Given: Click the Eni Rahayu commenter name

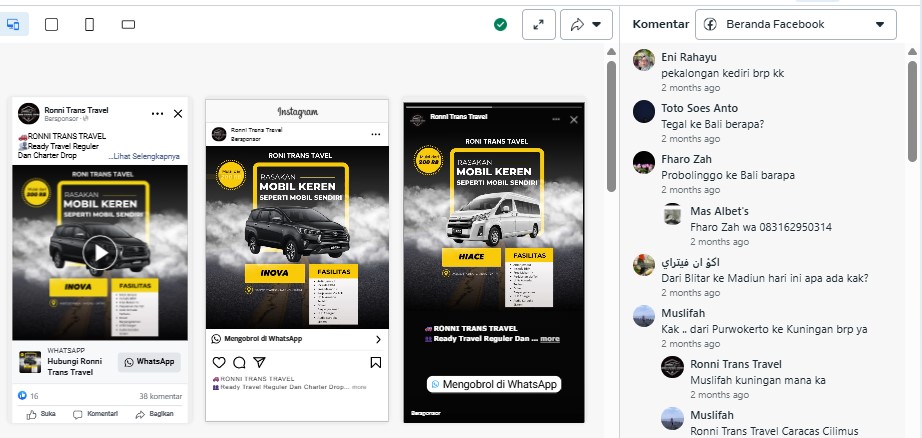Looking at the screenshot, I should (689, 57).
